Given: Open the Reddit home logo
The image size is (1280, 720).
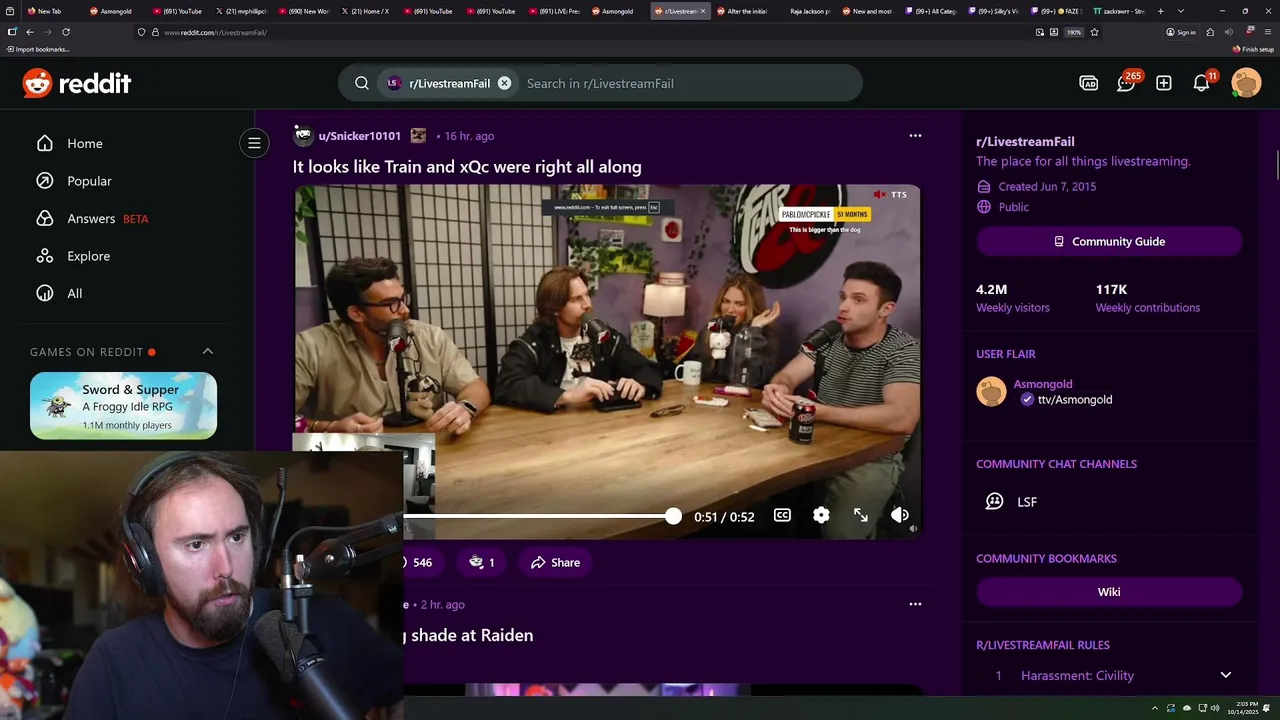Looking at the screenshot, I should coord(77,83).
